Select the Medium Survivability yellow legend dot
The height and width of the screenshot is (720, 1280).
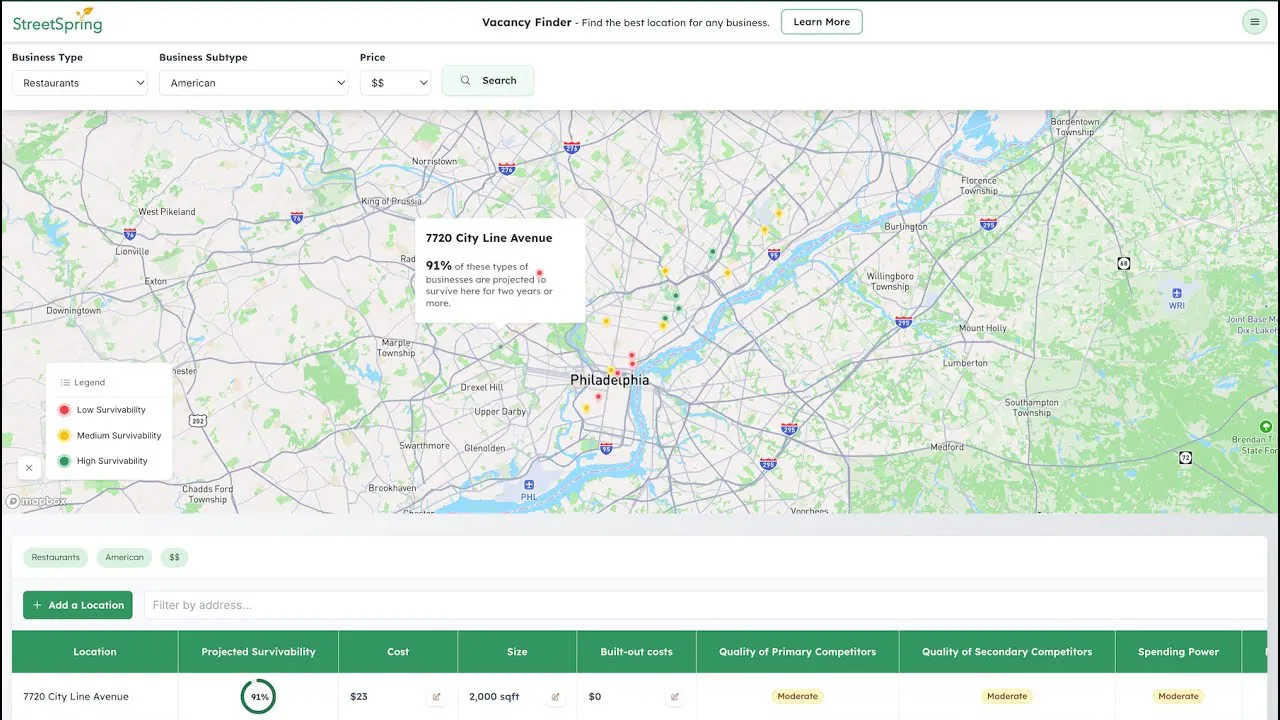pos(64,436)
